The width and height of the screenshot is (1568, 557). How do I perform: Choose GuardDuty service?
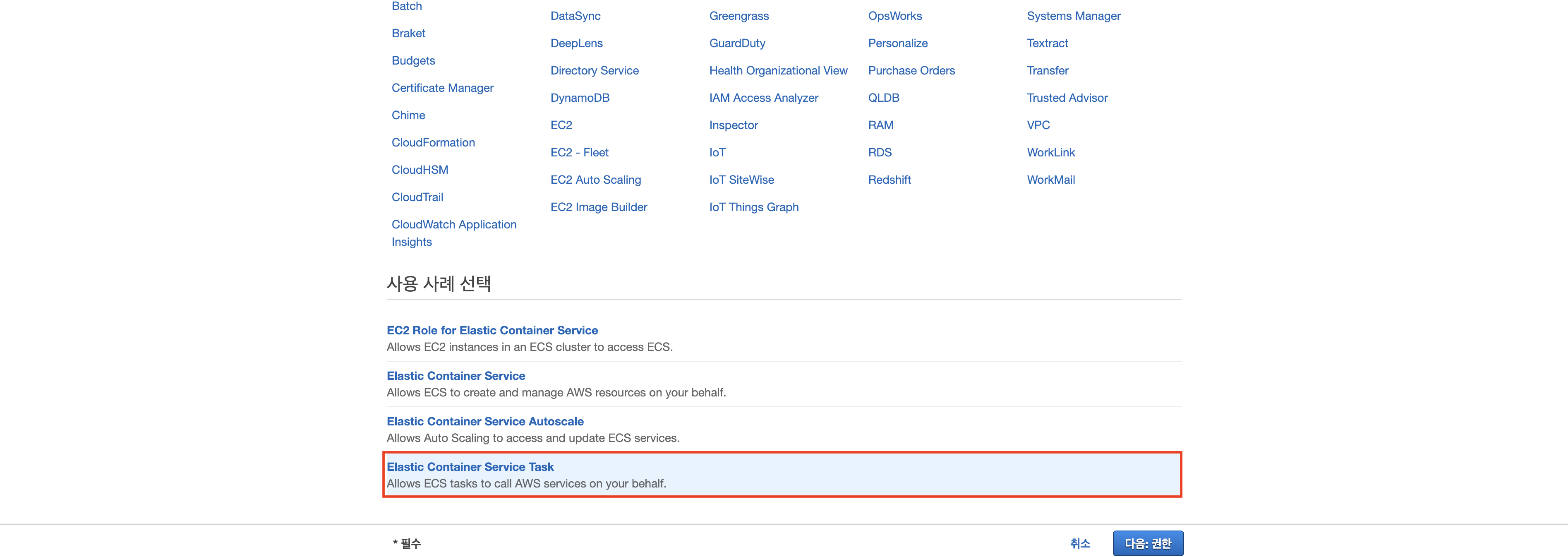[x=737, y=44]
